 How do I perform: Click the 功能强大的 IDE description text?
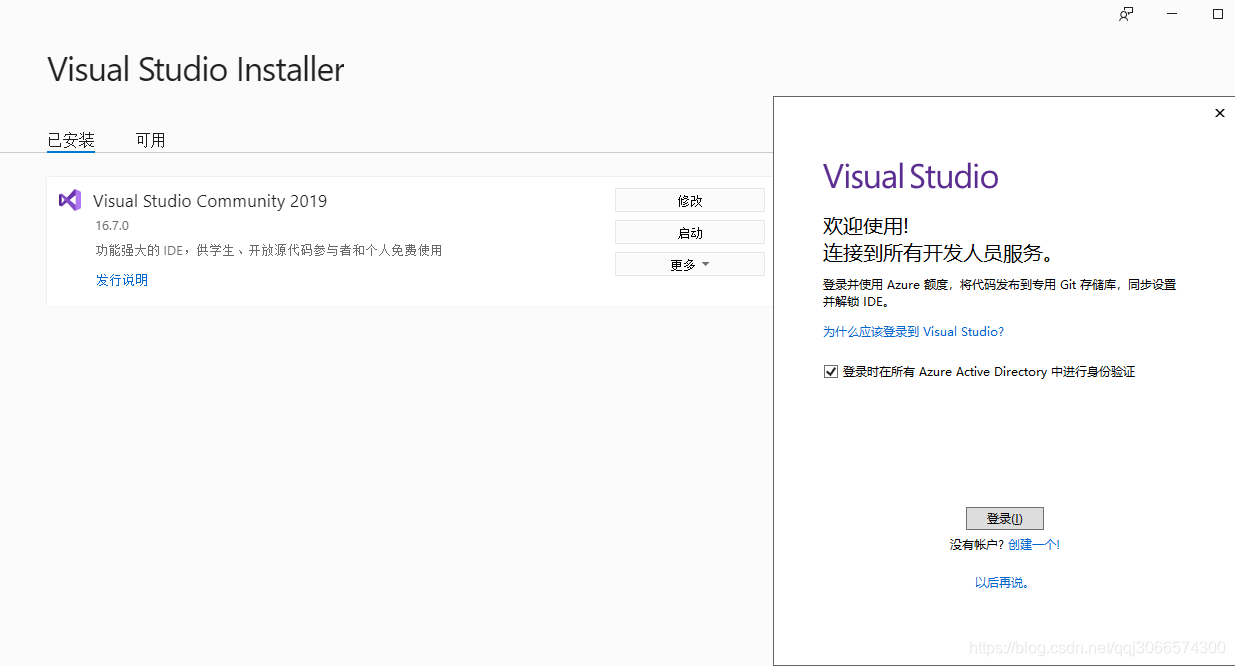(x=269, y=250)
